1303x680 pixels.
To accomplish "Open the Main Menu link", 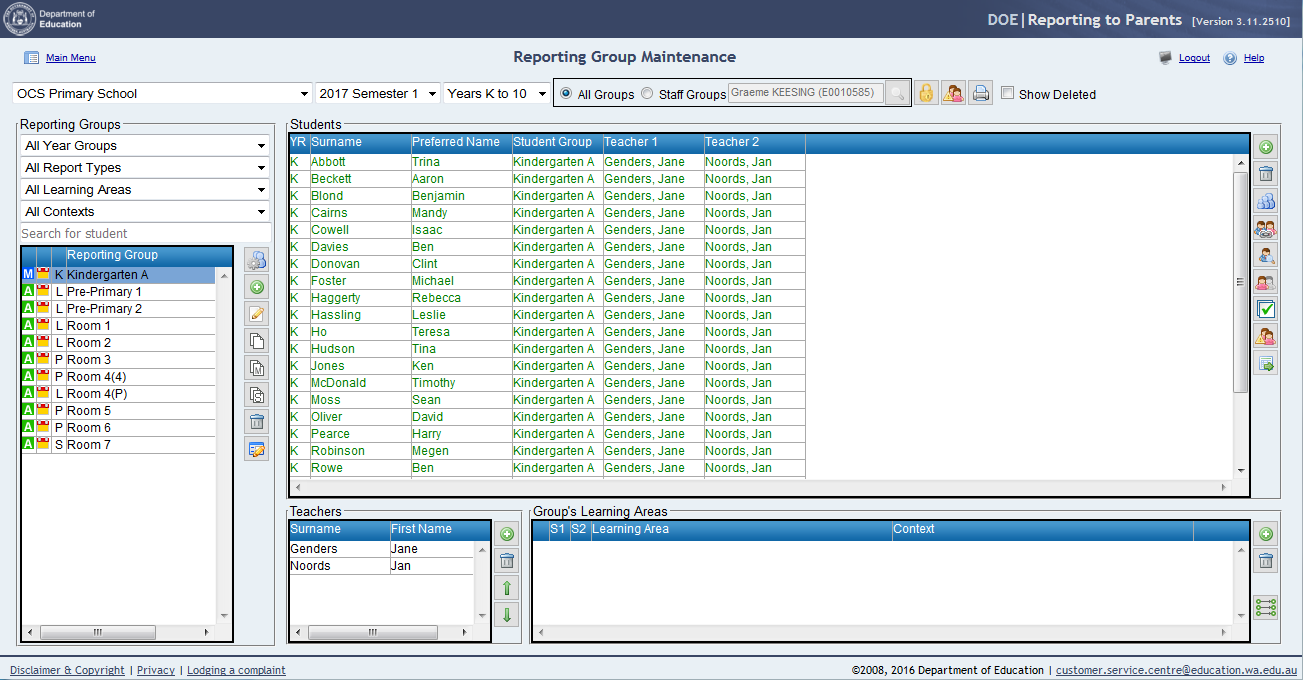I will tap(71, 58).
